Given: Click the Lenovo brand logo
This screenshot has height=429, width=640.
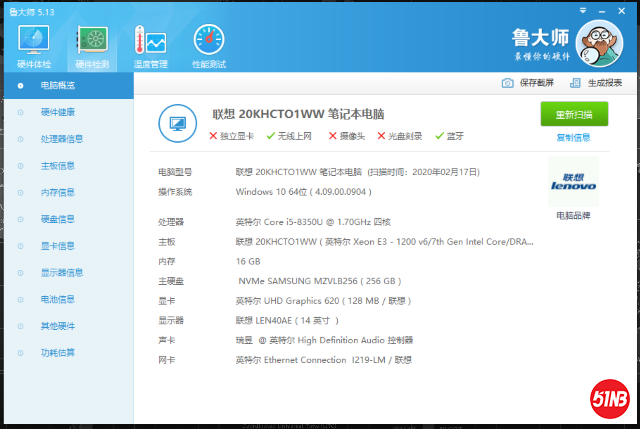Looking at the screenshot, I should [573, 181].
